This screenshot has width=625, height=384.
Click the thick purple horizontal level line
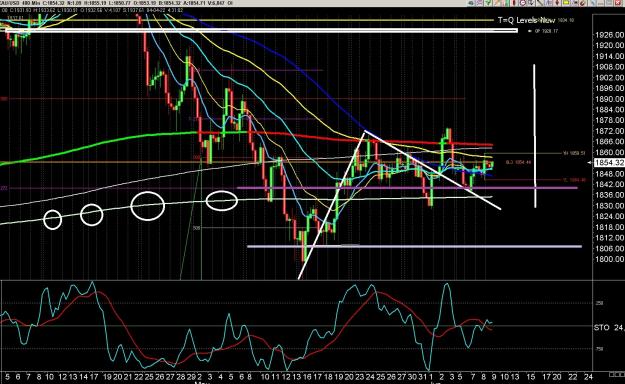click(407, 187)
